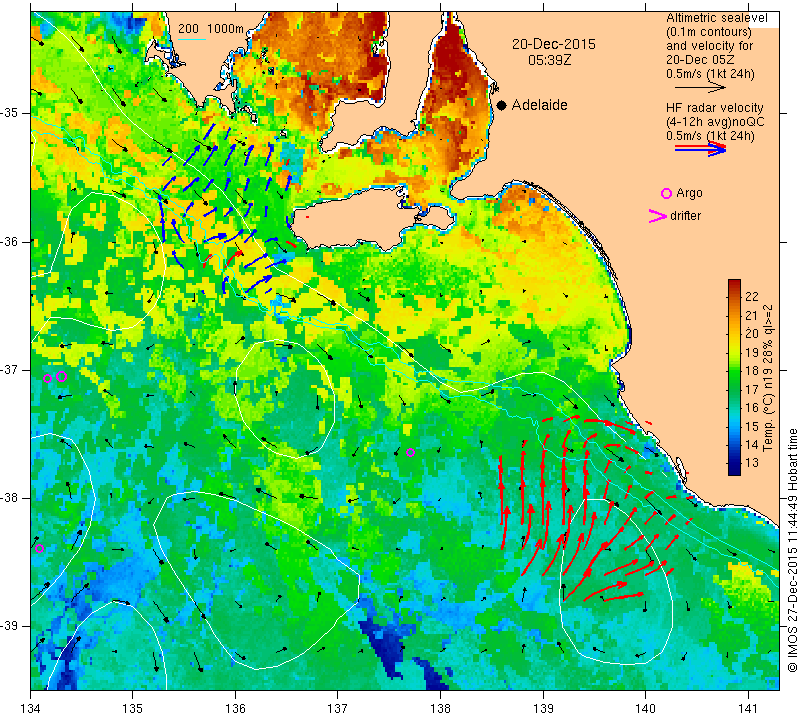Viewport: 800px width, 720px height.
Task: Click the green 18 degree section of the colorbar
Action: point(734,371)
